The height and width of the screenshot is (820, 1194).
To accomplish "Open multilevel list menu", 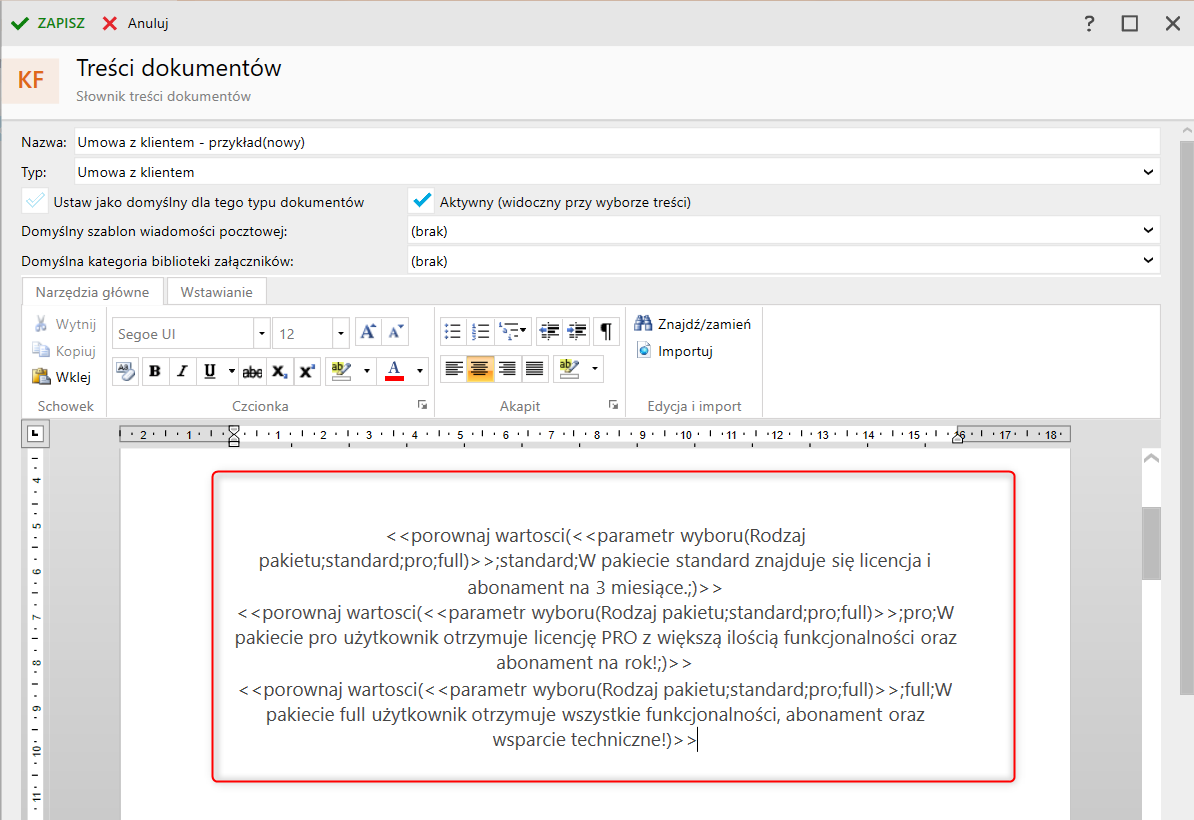I will 512,331.
